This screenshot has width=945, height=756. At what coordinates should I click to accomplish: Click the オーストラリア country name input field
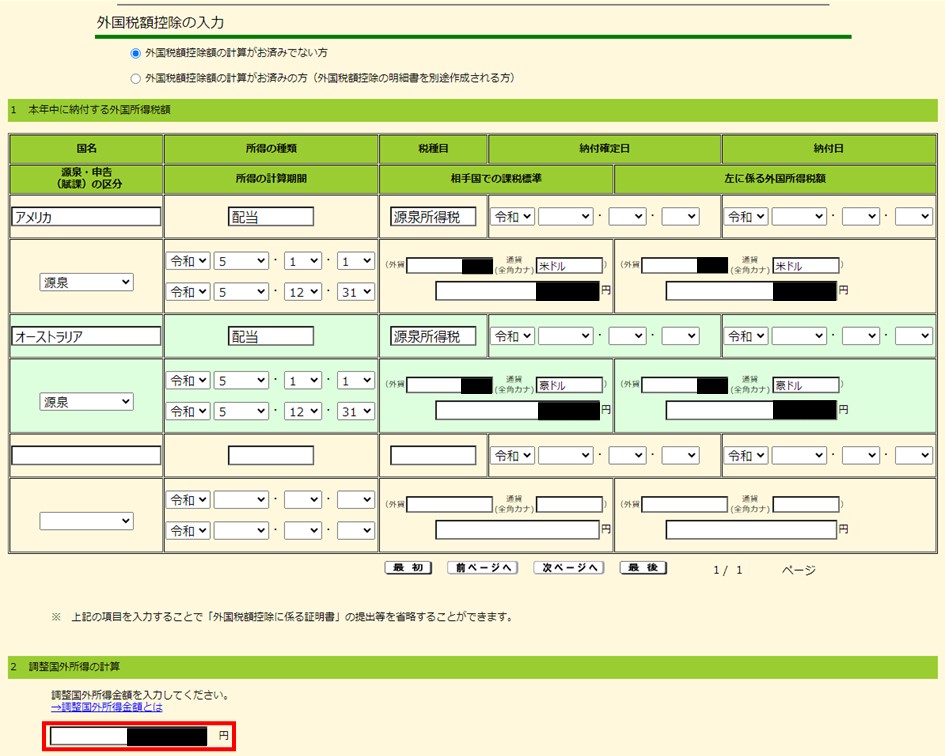85,335
